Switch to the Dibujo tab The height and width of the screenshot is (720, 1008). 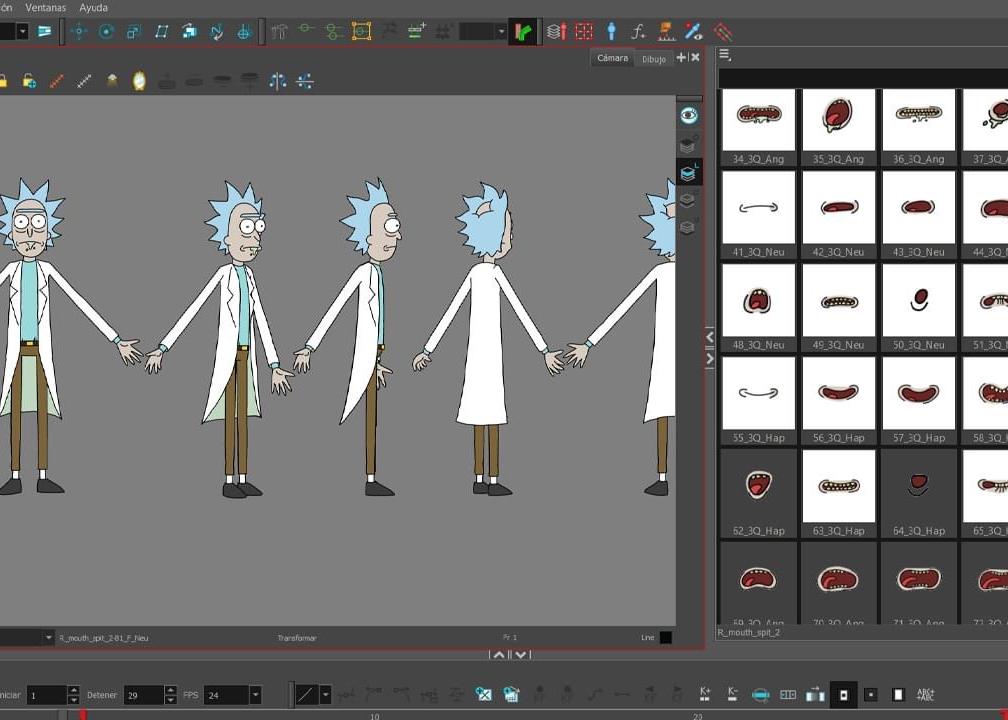654,59
